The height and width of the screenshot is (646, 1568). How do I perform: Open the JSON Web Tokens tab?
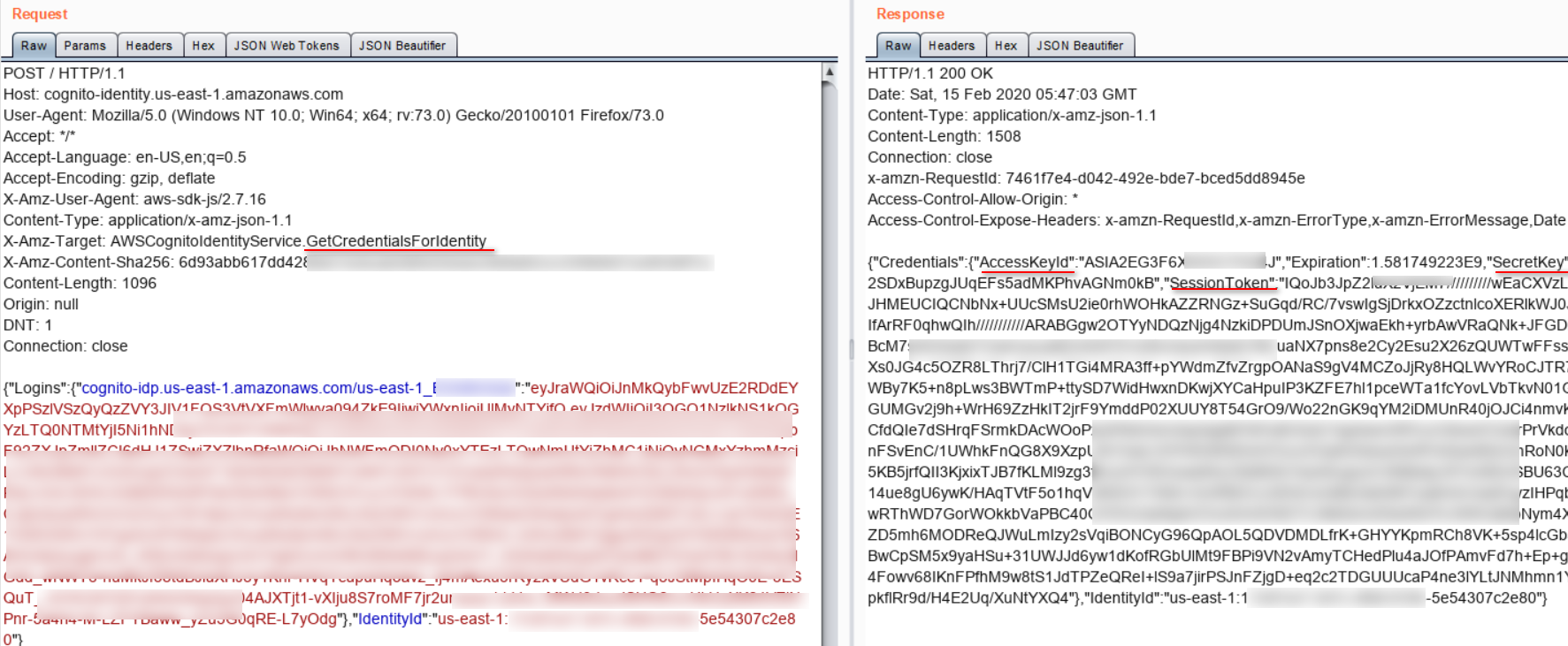coord(287,45)
